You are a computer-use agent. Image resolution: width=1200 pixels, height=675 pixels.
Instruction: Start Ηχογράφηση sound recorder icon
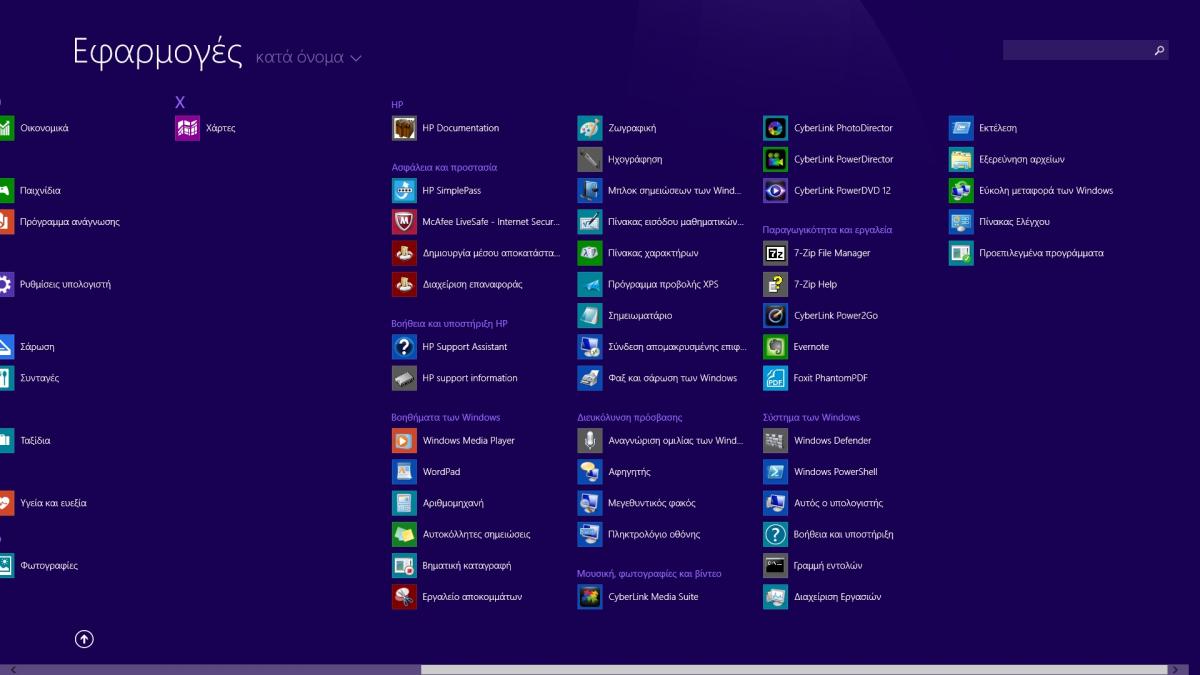pos(590,159)
